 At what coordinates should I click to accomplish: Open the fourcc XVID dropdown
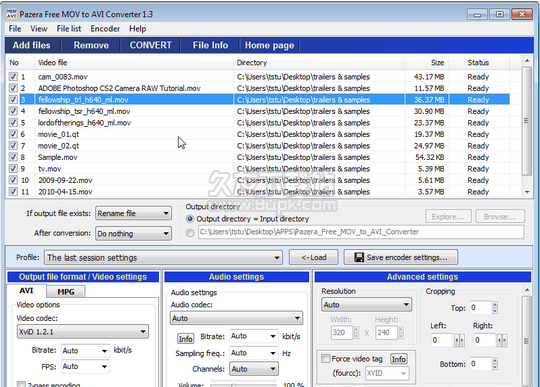(387, 373)
